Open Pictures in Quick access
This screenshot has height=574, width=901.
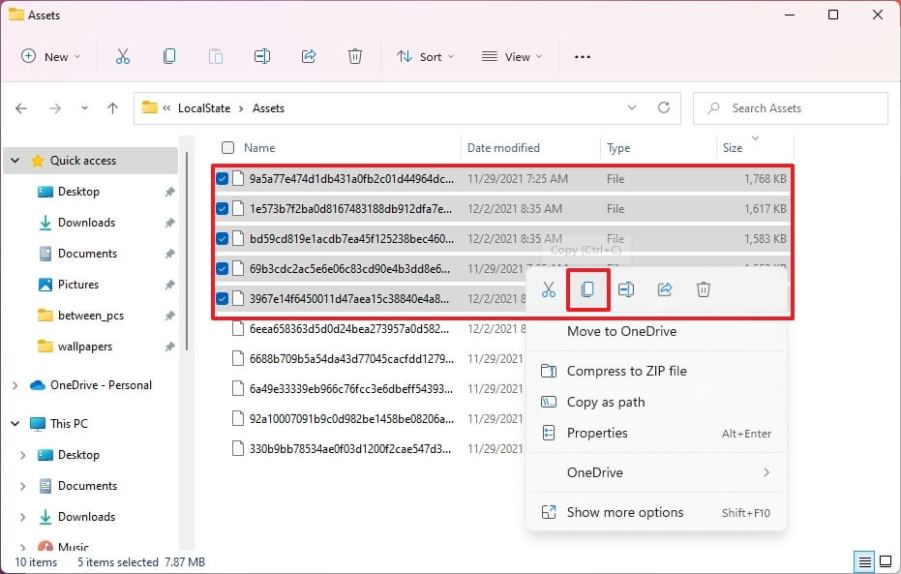click(x=78, y=285)
